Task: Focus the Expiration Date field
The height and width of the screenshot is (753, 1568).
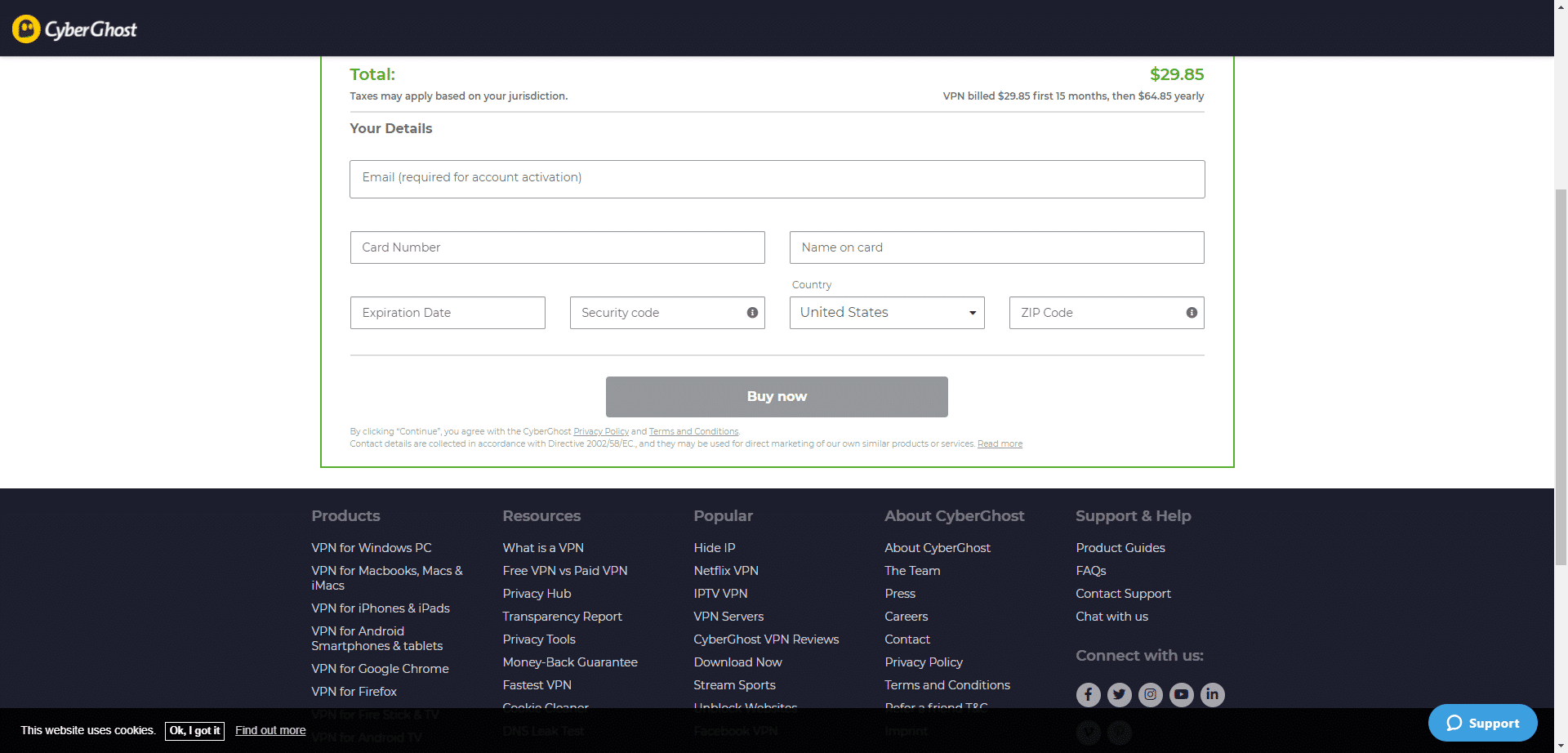Action: click(448, 313)
